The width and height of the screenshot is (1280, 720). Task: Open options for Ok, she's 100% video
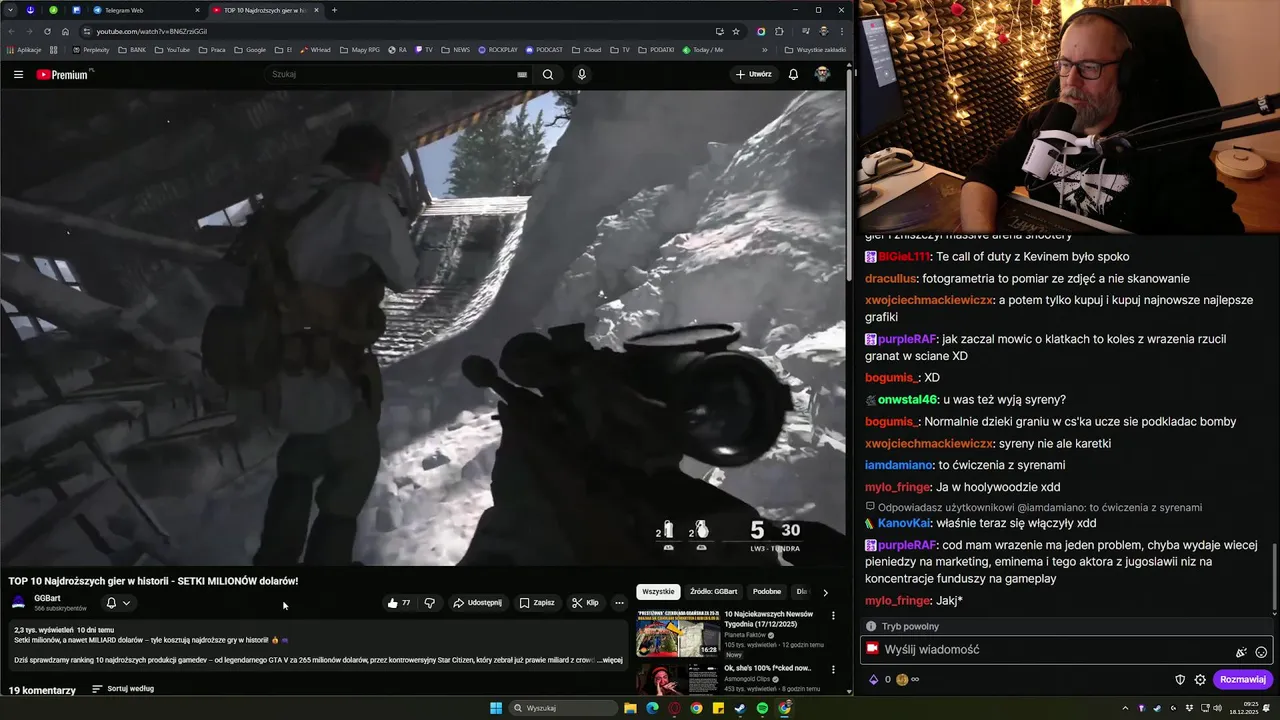(833, 669)
